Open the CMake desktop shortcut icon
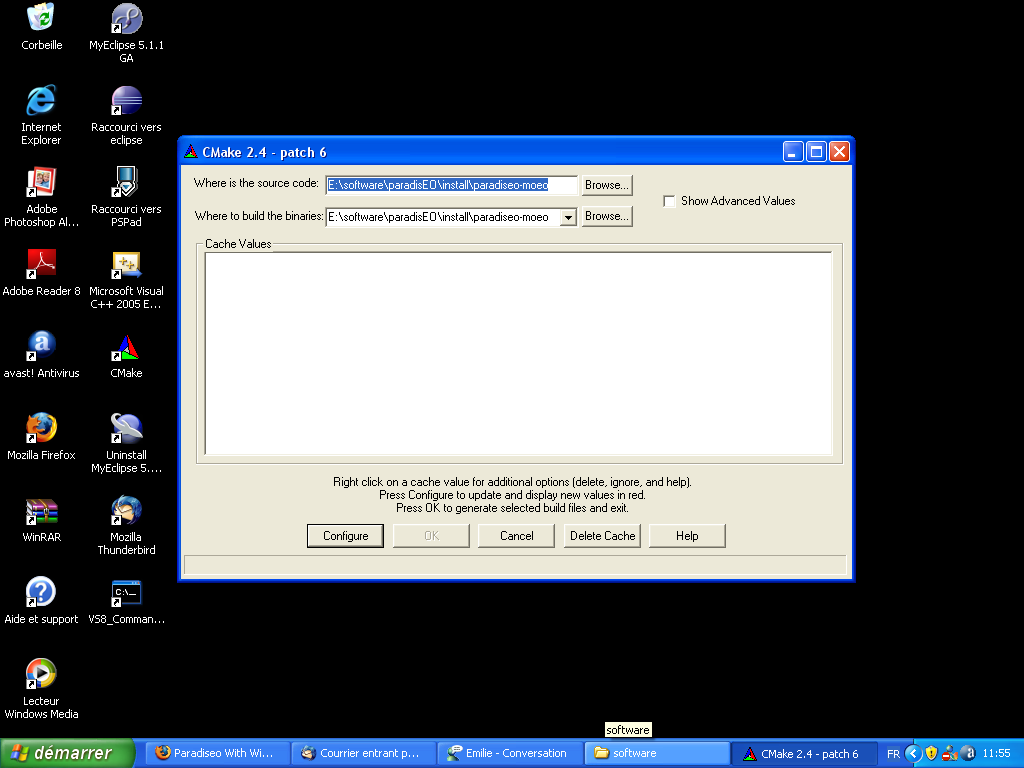Image resolution: width=1024 pixels, height=768 pixels. tap(126, 348)
